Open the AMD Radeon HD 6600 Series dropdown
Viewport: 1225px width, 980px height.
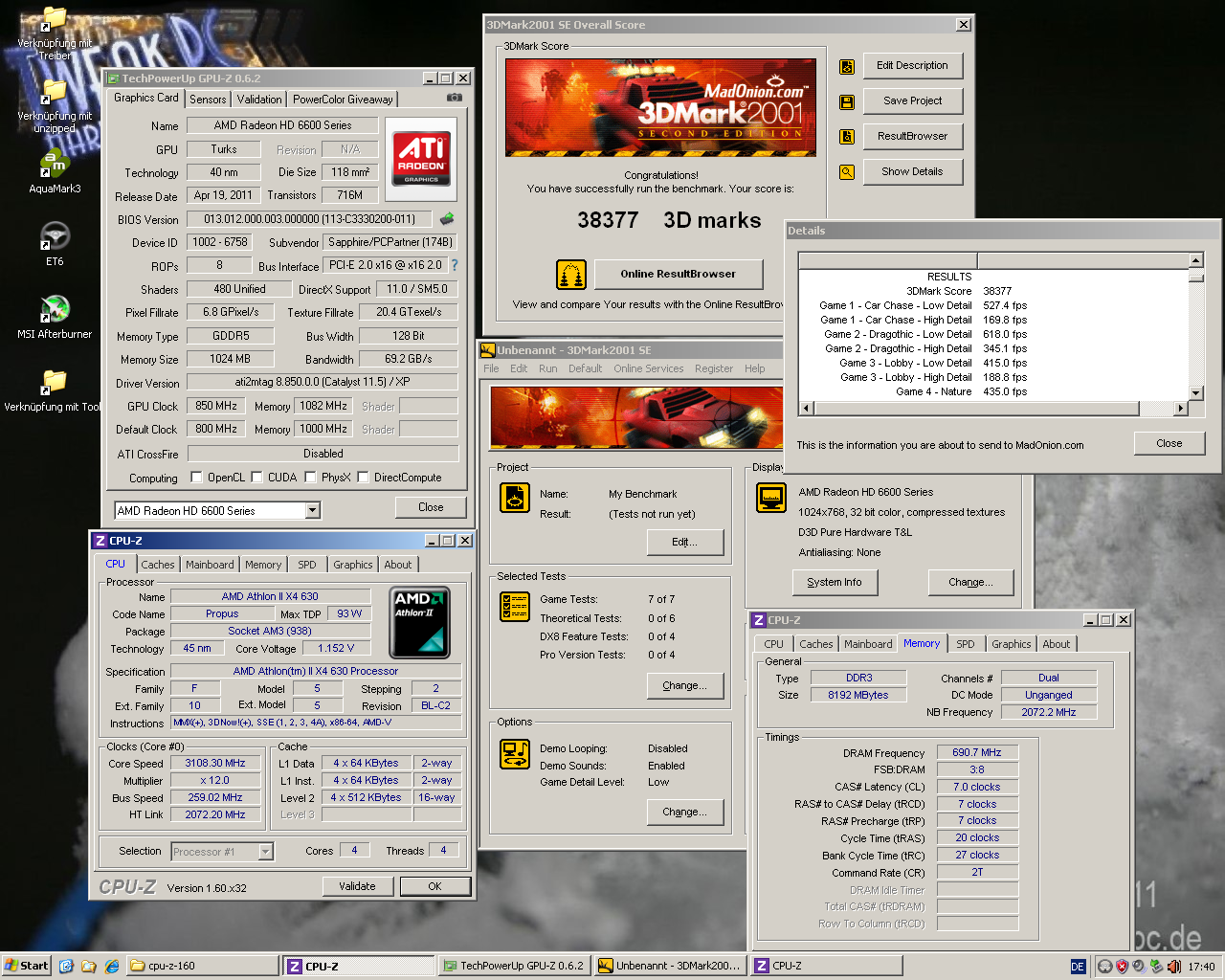pyautogui.click(x=312, y=510)
